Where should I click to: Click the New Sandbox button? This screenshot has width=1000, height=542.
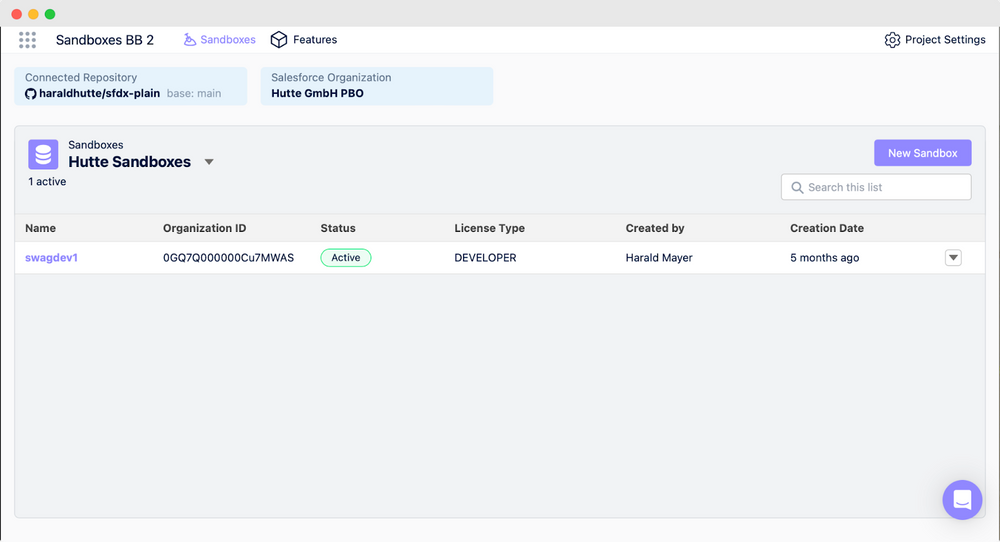coord(923,153)
